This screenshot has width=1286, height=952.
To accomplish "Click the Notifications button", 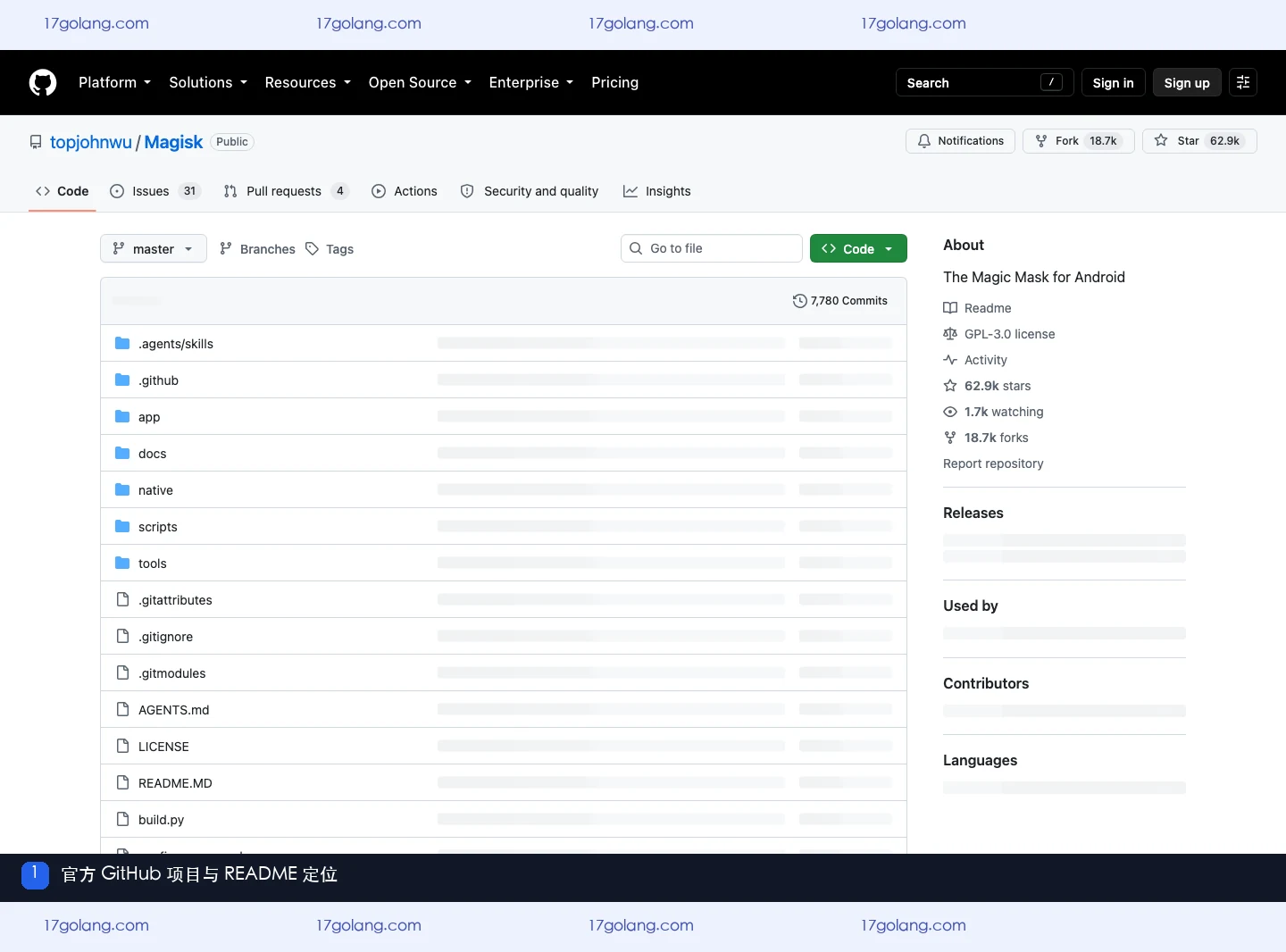I will (960, 141).
